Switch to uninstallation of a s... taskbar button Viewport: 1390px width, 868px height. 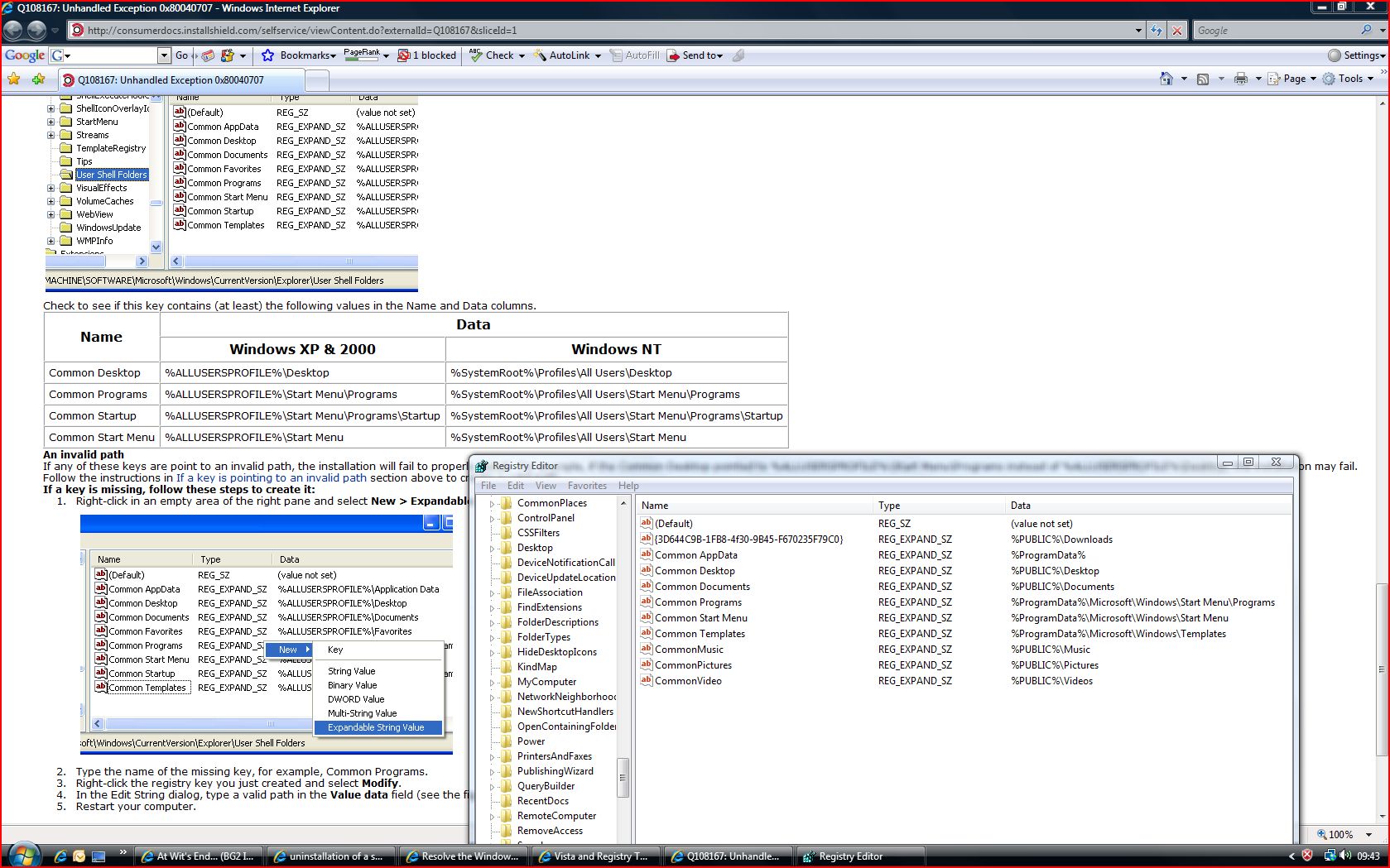tap(330, 856)
